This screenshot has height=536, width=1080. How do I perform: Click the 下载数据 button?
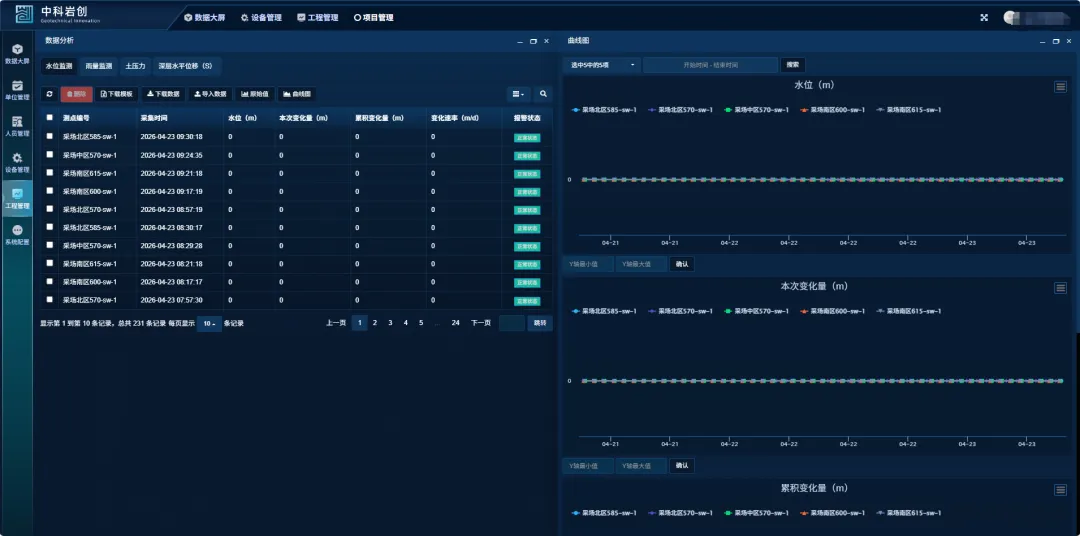tap(163, 94)
